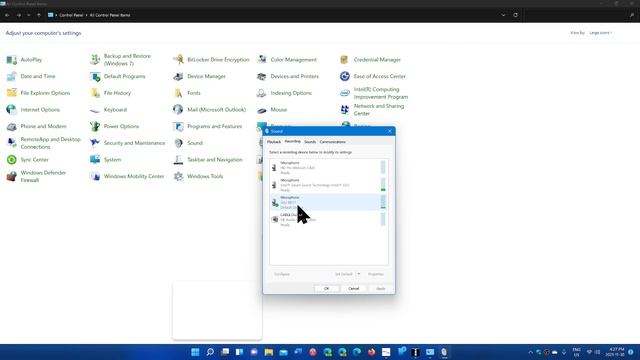Expand the Set Default dropdown arrow

pos(359,274)
